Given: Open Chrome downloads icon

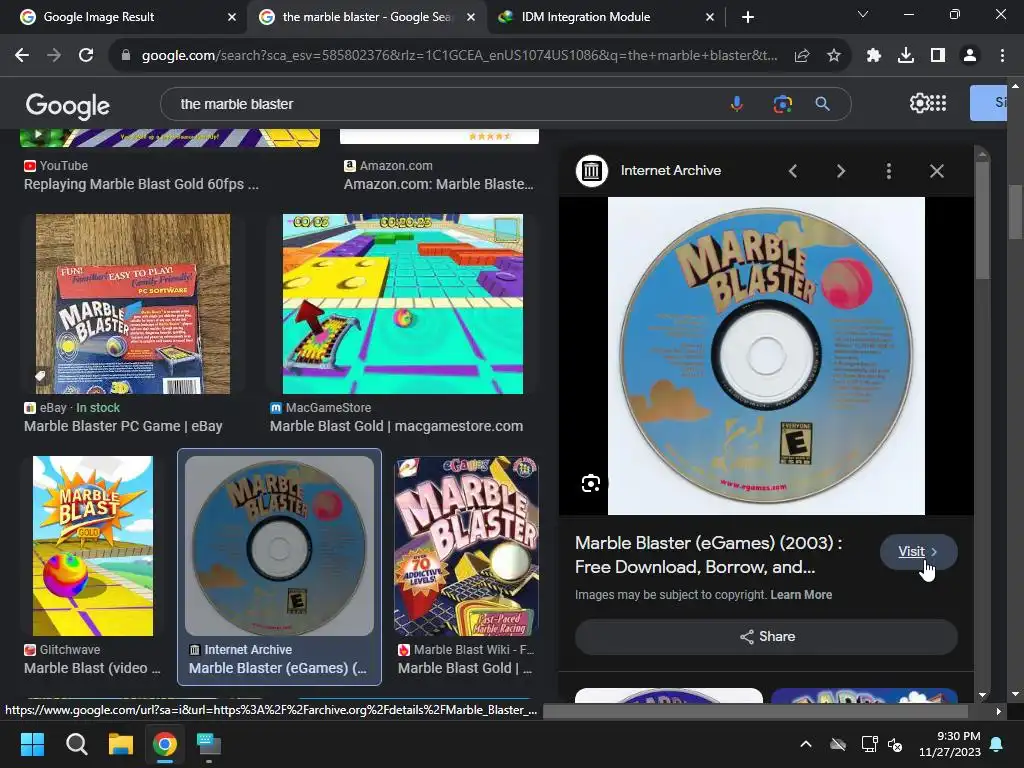Looking at the screenshot, I should click(906, 56).
